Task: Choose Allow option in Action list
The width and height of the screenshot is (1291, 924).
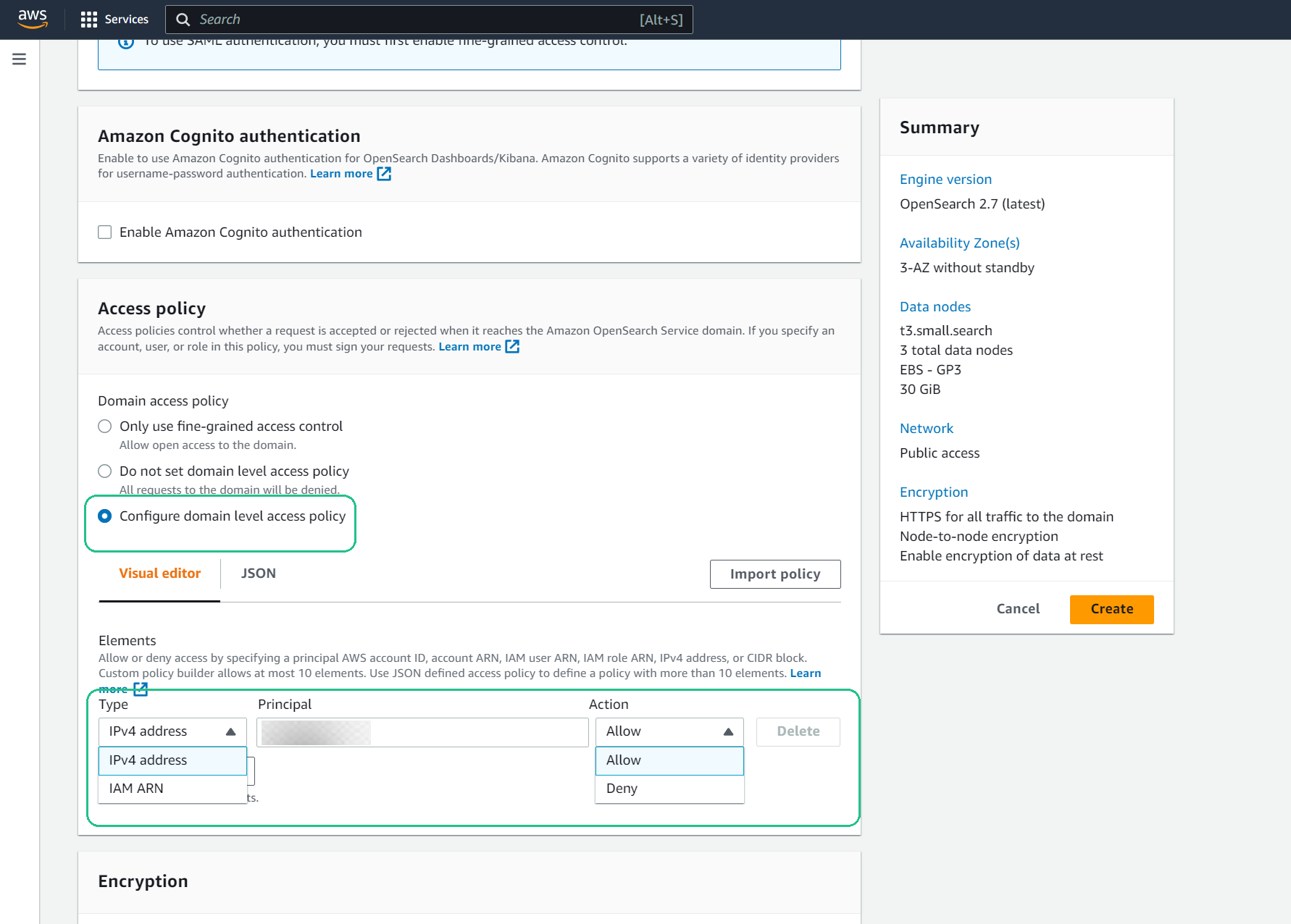Action: 669,760
